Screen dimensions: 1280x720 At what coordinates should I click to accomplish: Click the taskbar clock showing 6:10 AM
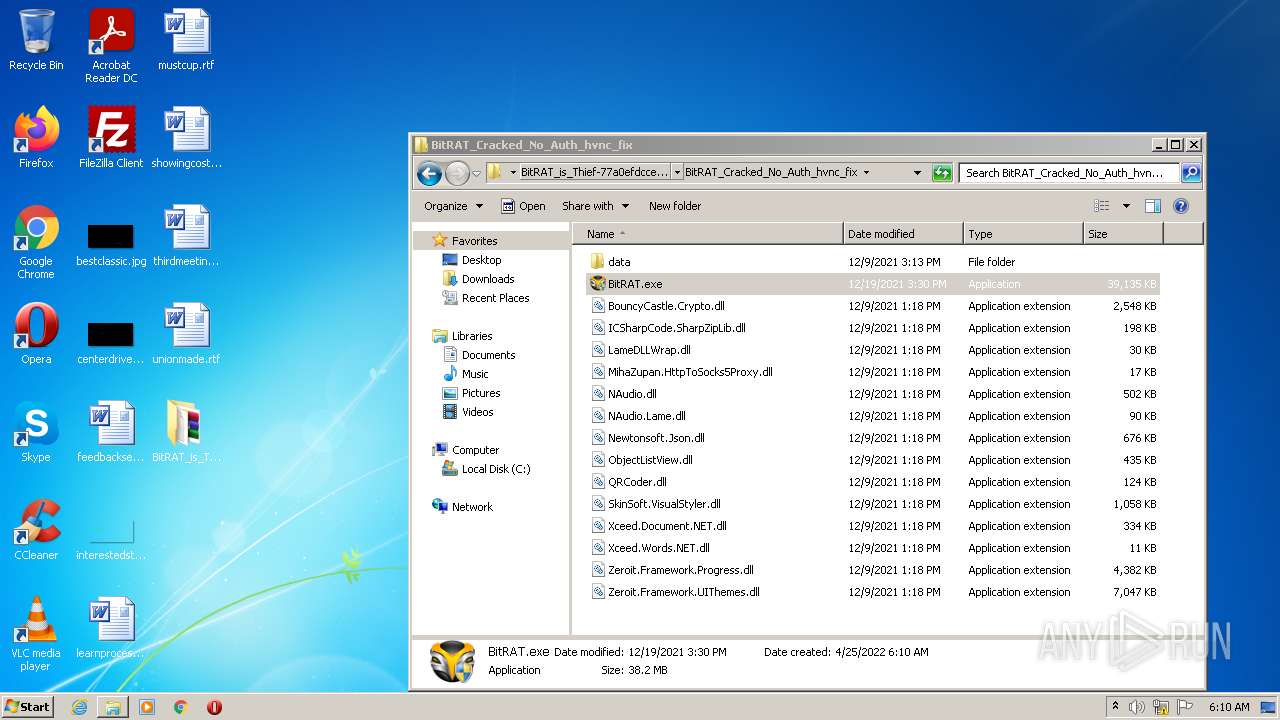click(x=1229, y=707)
